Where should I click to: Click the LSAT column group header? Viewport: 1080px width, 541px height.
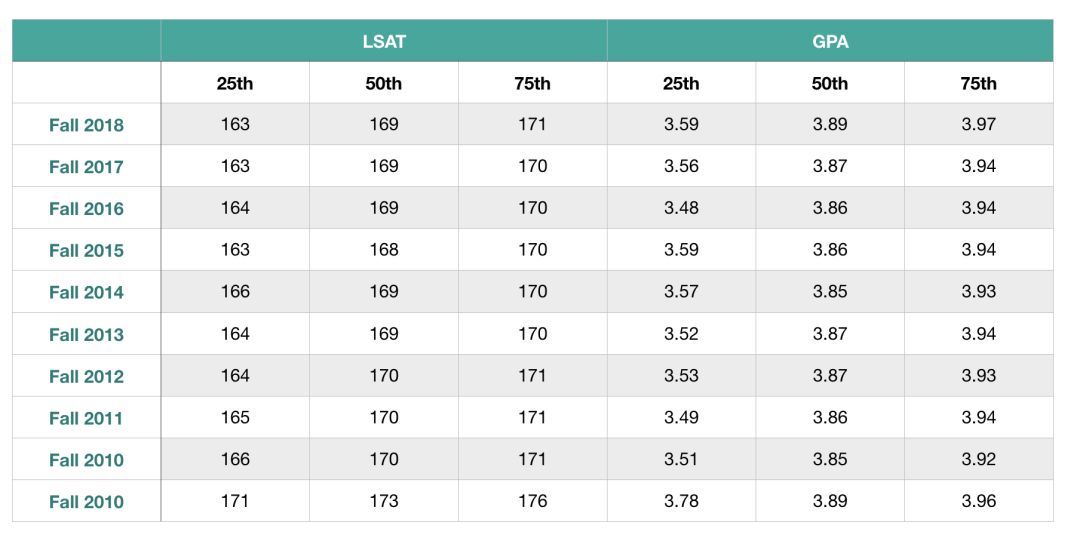(x=384, y=41)
